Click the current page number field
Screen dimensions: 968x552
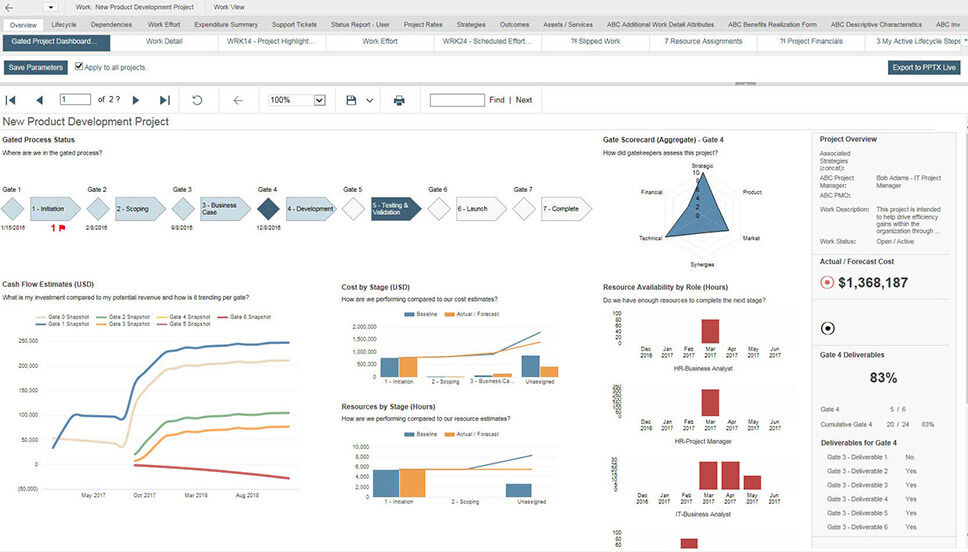[75, 99]
